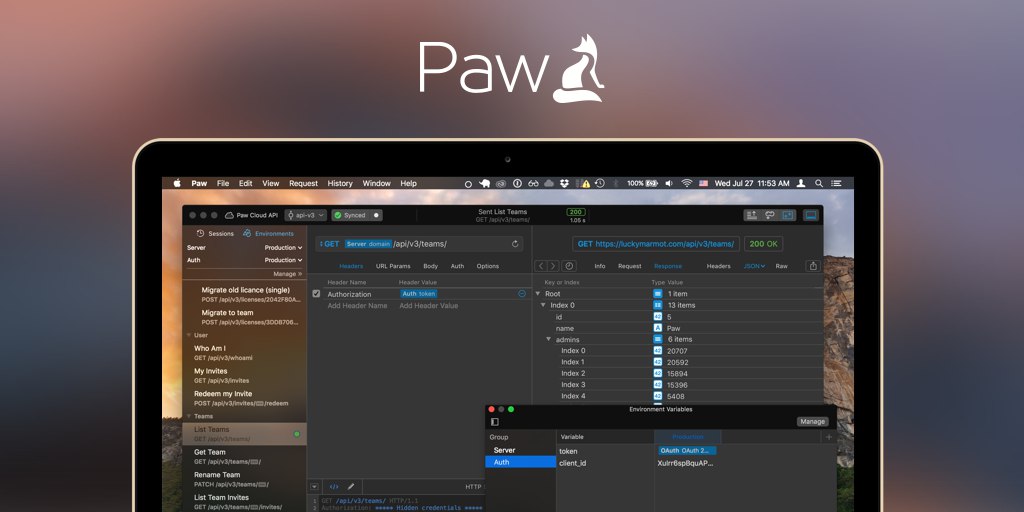Viewport: 1024px width, 512px height.
Task: Open the Auth Production dropdown
Action: tap(283, 260)
